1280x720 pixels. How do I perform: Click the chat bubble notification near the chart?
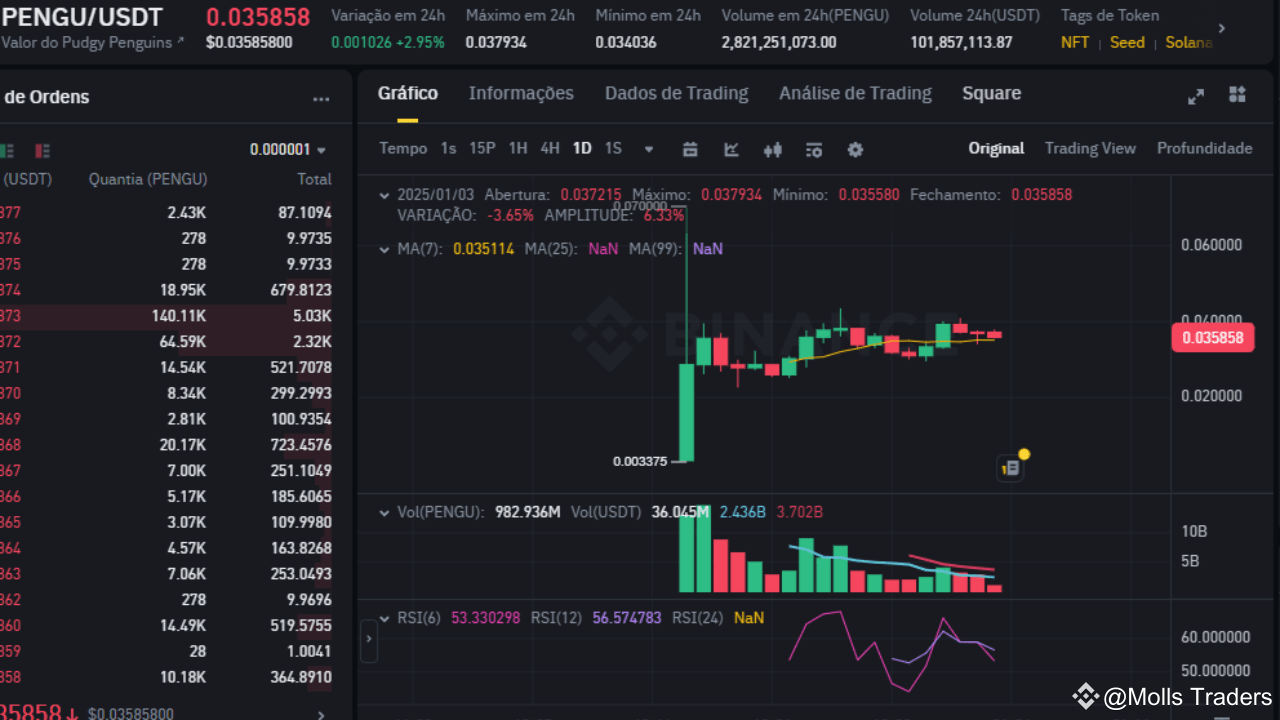[1010, 466]
